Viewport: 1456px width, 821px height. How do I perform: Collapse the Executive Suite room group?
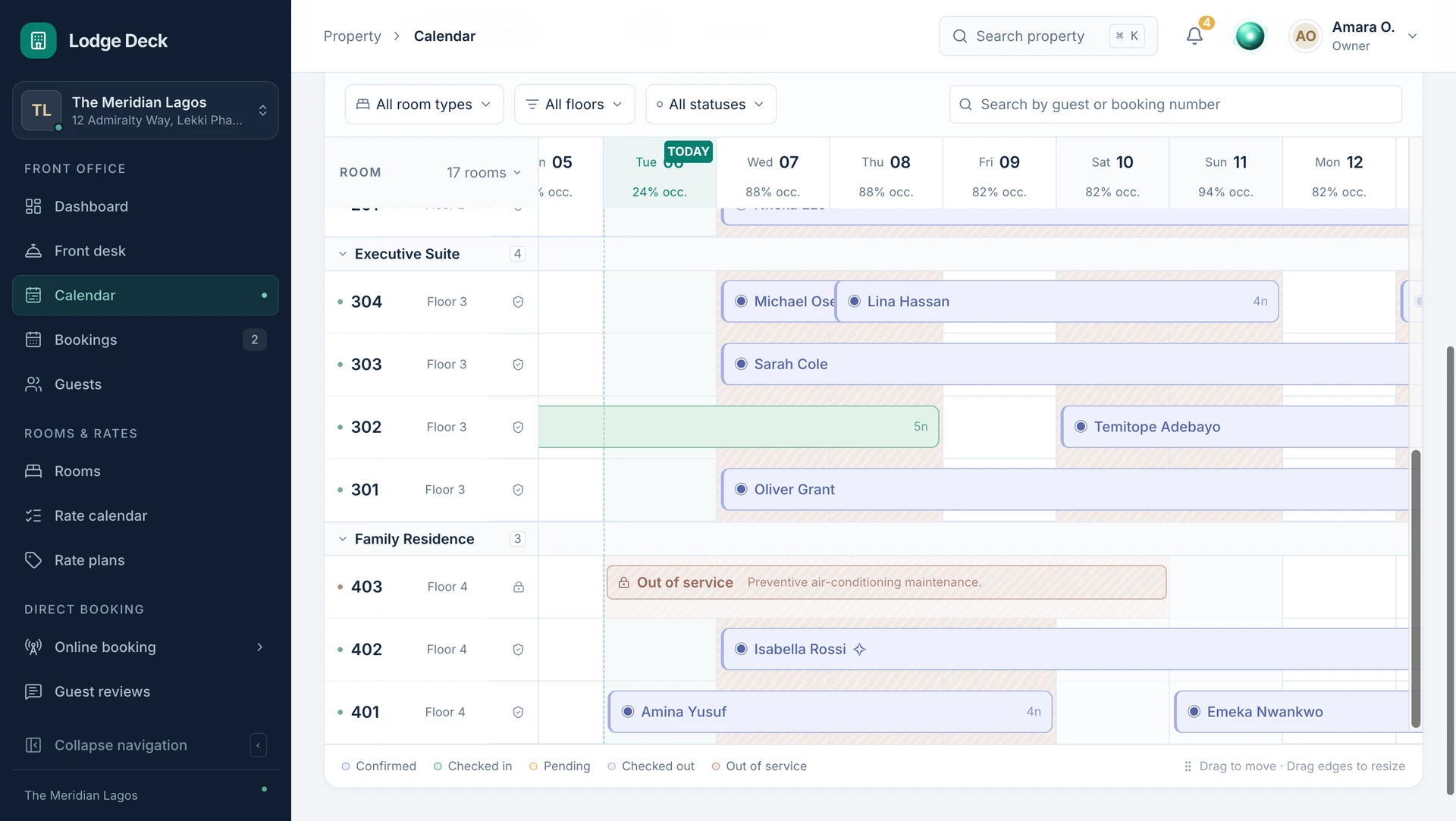(x=343, y=254)
